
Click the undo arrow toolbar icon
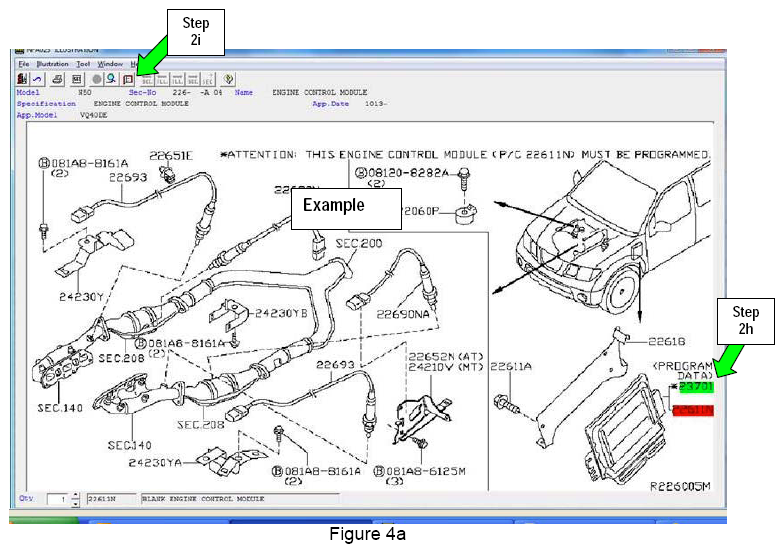point(39,78)
